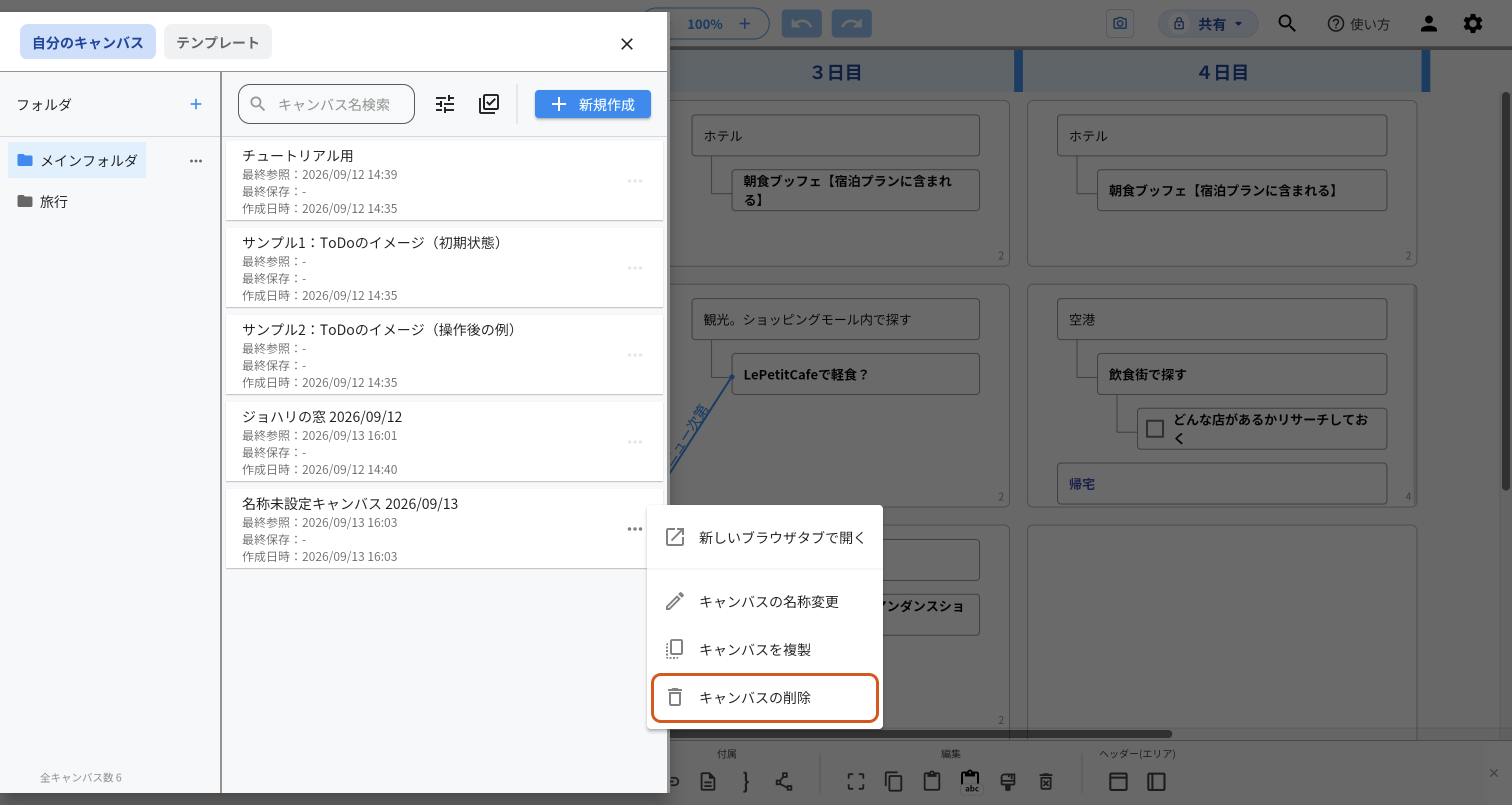Select the 帰宅 card on 4日目
1512x805 pixels.
[x=1222, y=484]
